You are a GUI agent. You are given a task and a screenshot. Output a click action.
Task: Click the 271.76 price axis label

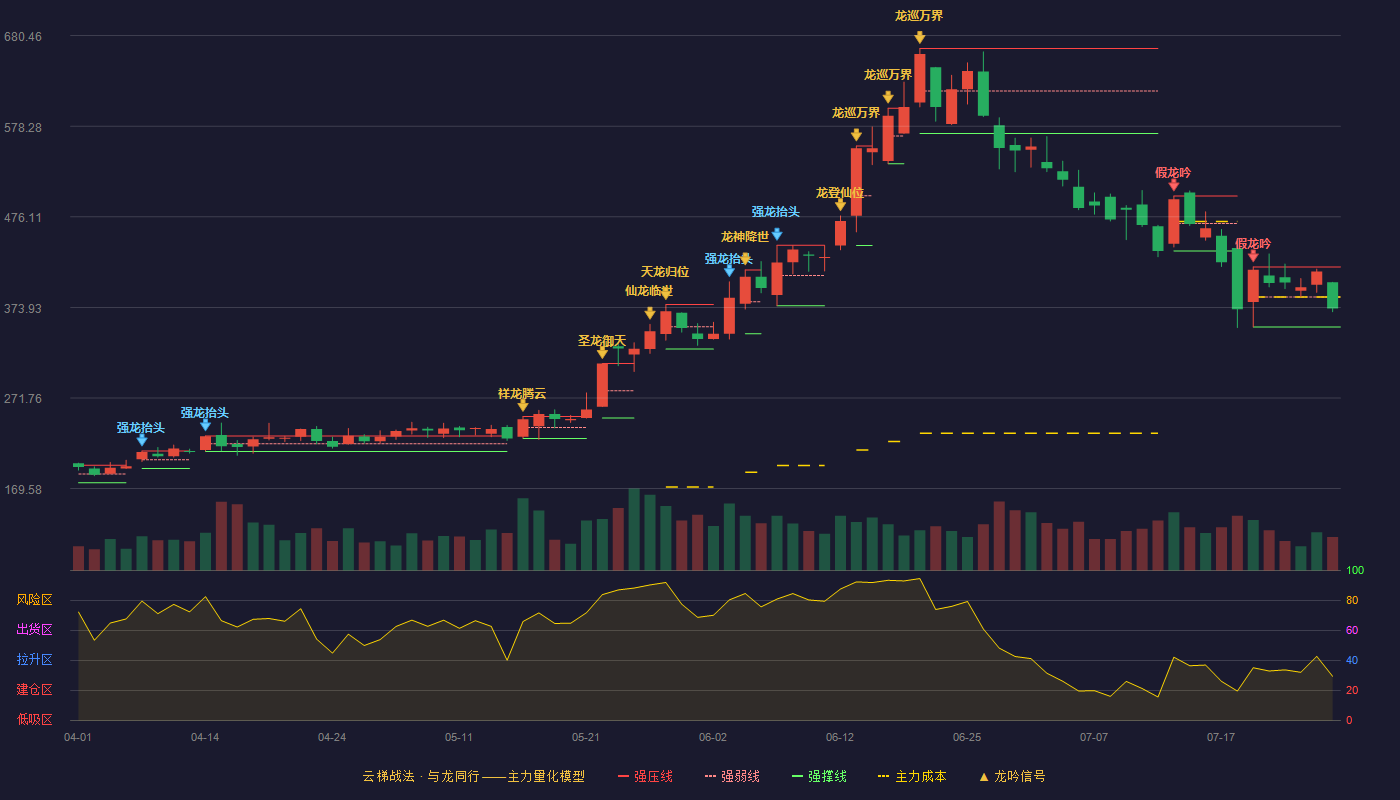[23, 399]
